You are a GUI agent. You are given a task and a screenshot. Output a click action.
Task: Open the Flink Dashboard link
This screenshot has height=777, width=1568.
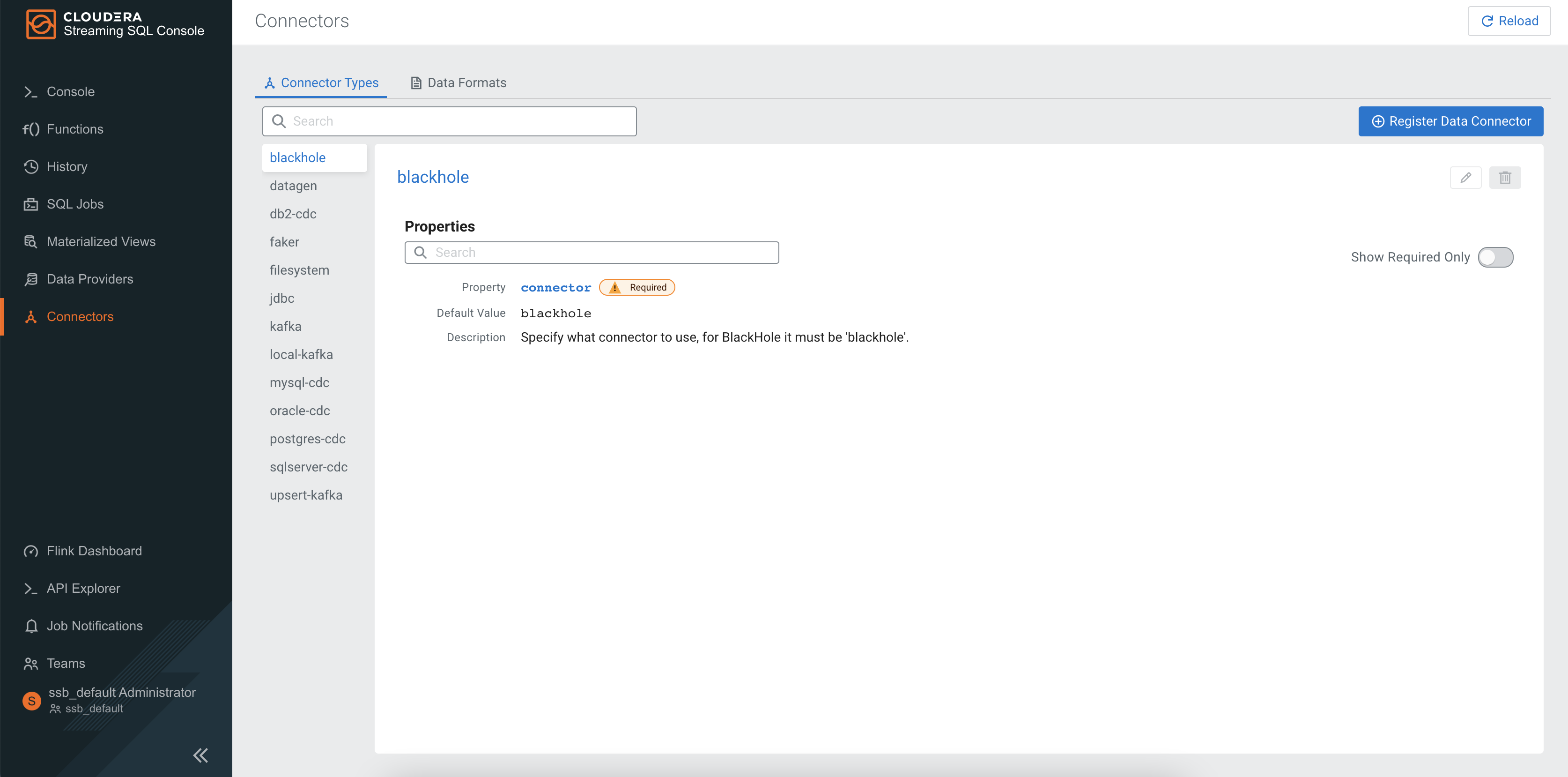(94, 551)
